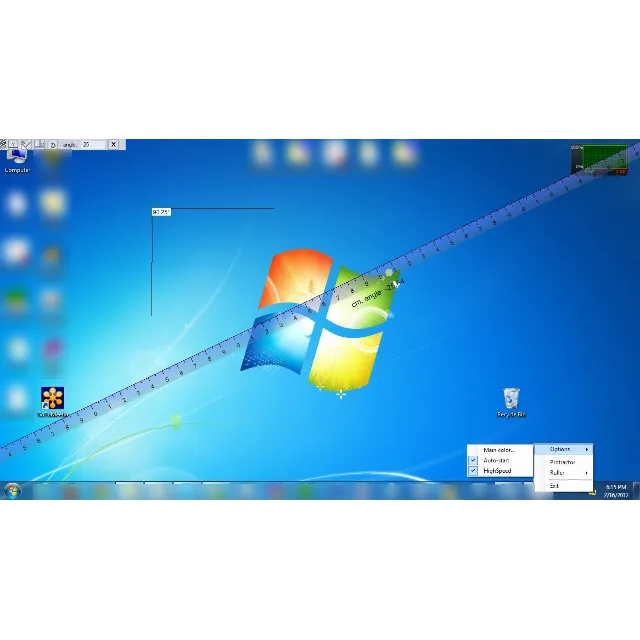Image resolution: width=640 pixels, height=640 pixels.
Task: Open the Computer desktop icon
Action: (17, 161)
